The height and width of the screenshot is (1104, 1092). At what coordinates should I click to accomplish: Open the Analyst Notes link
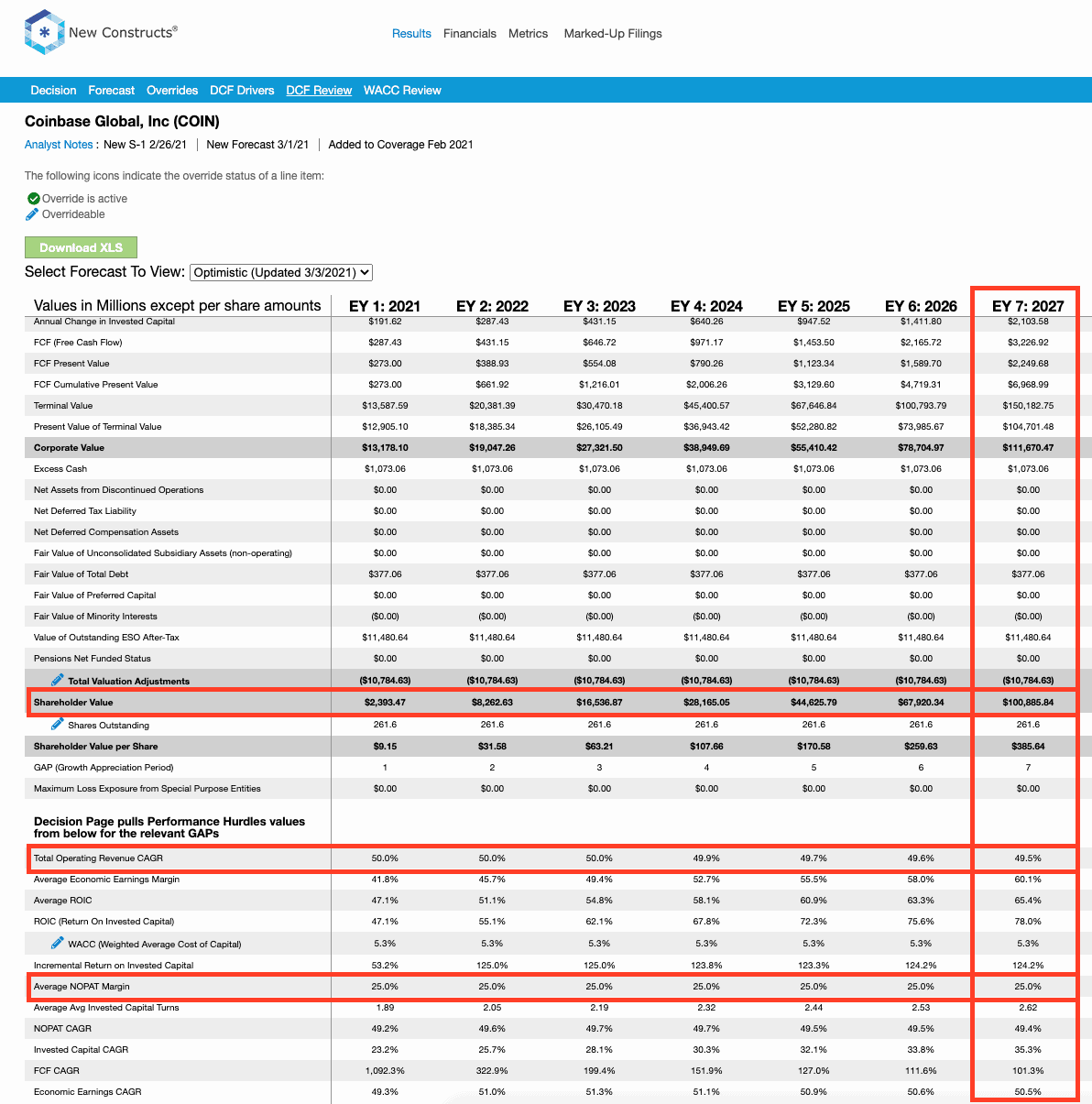[x=59, y=145]
